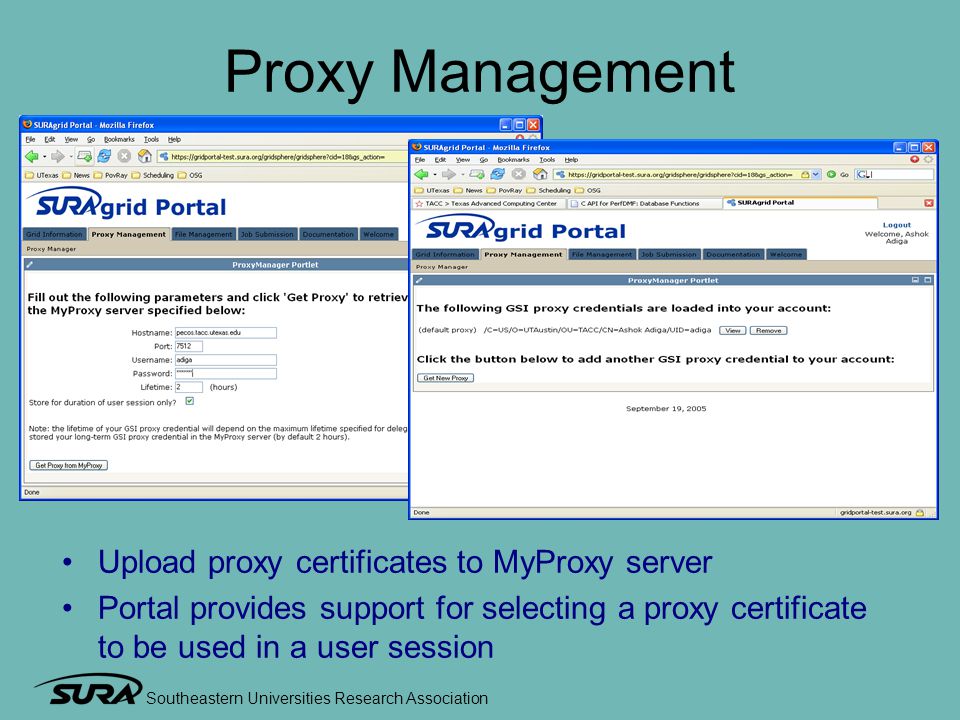Viewport: 960px width, 720px height.
Task: Open Back history dropdown arrow in front window
Action: [434, 175]
